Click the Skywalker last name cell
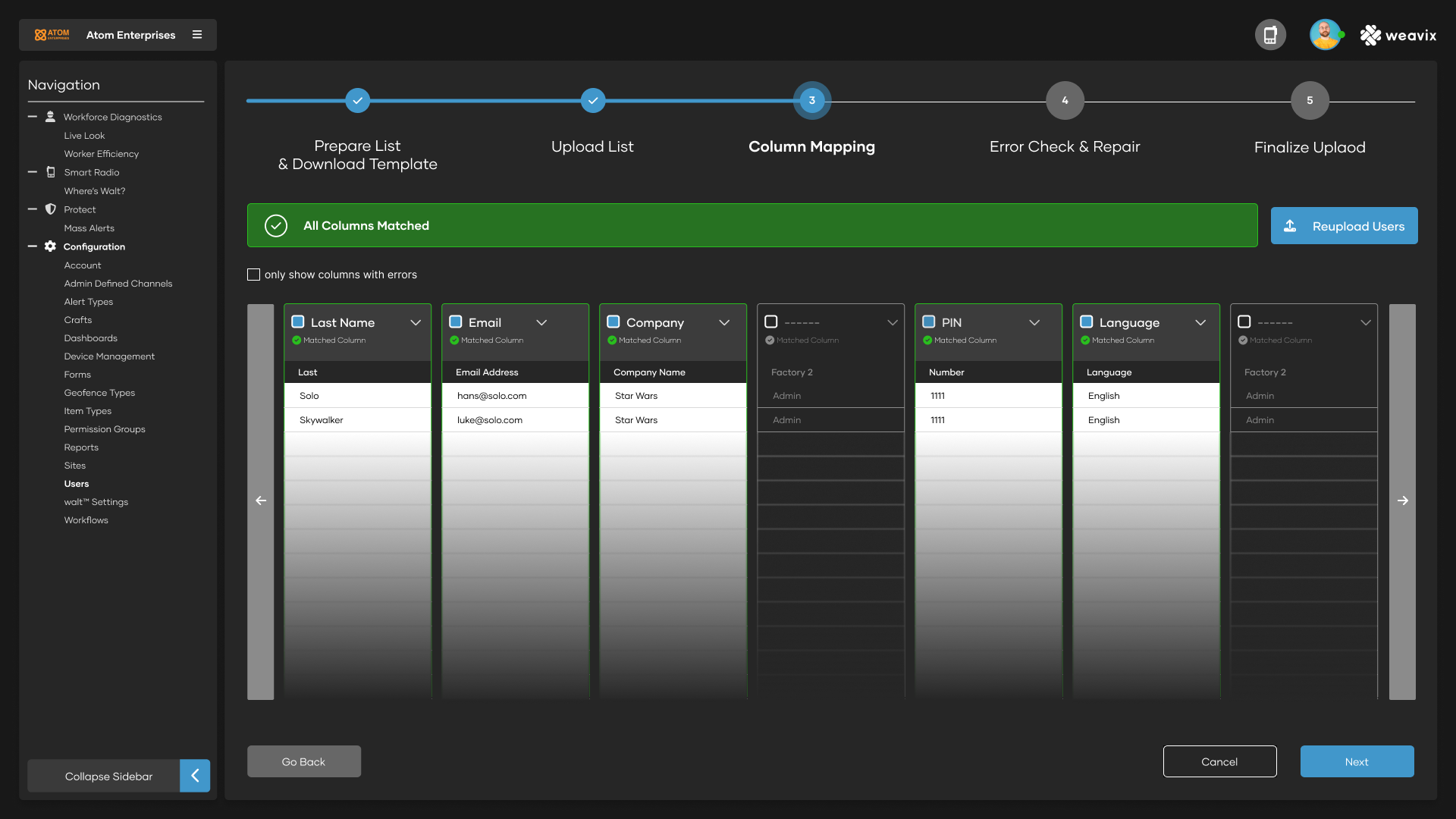Image resolution: width=1456 pixels, height=819 pixels. tap(358, 420)
